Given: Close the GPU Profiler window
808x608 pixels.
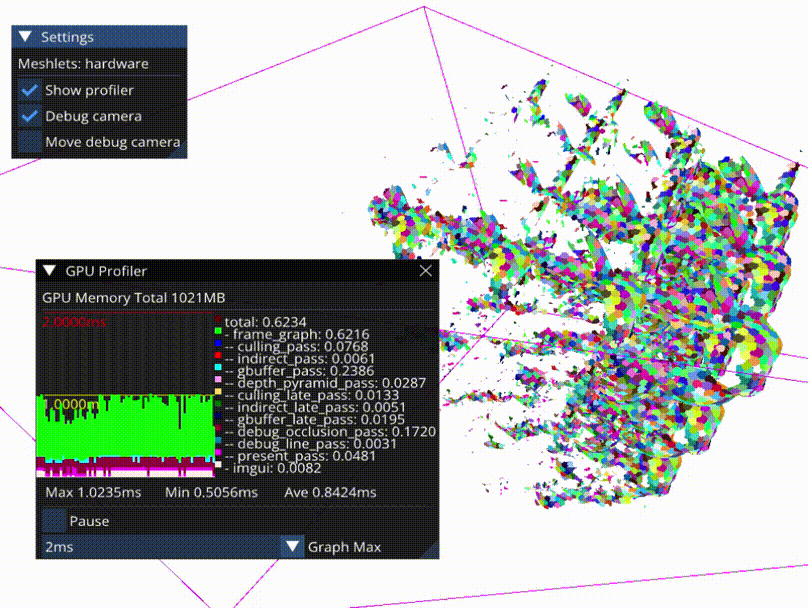Looking at the screenshot, I should coord(425,271).
